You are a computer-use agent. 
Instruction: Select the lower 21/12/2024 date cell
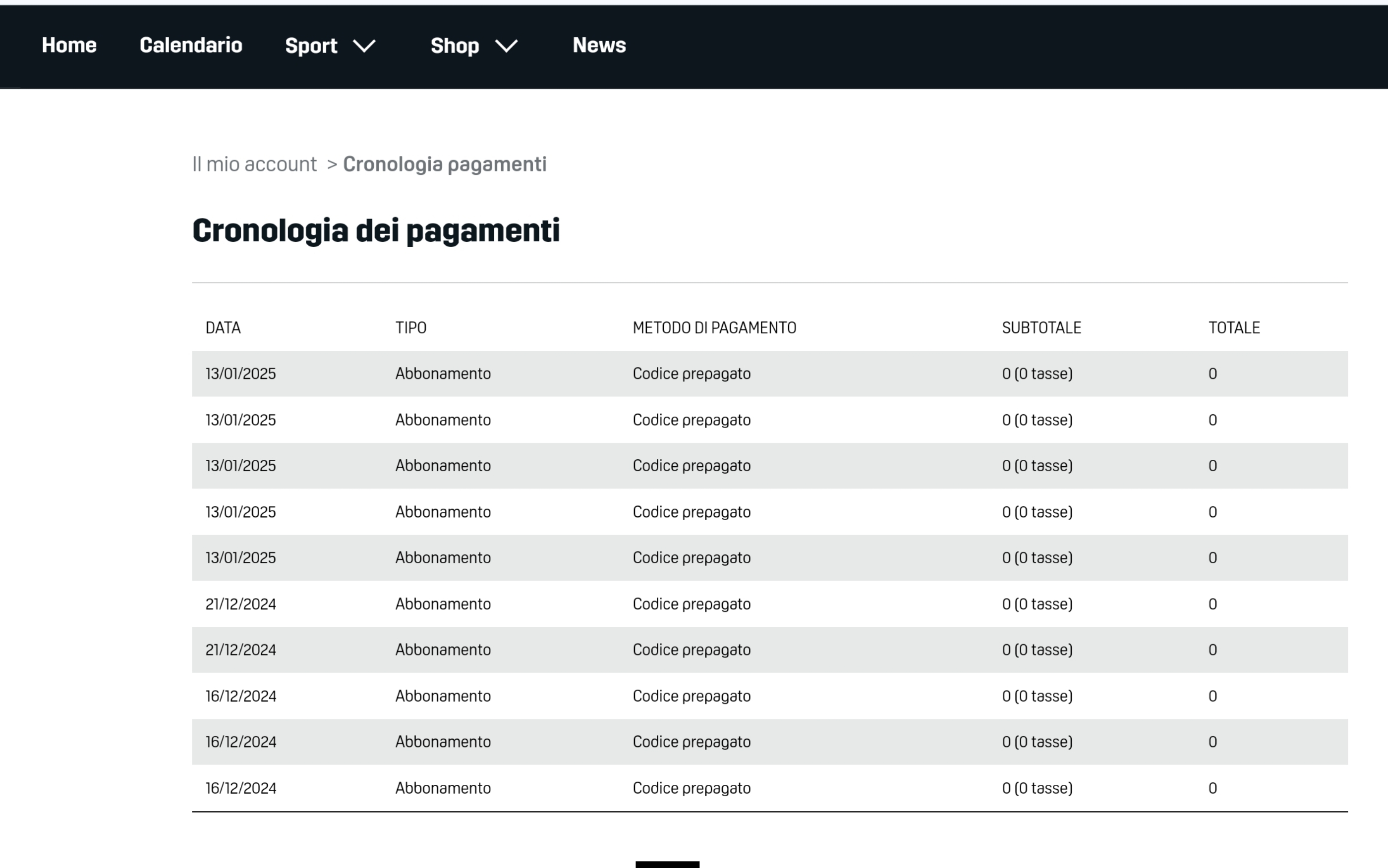pos(240,650)
